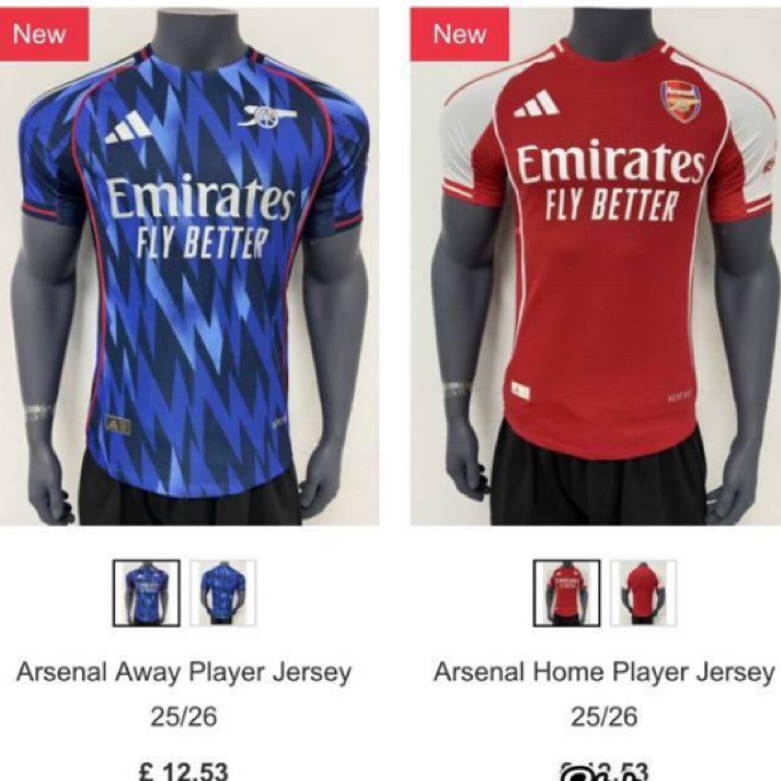This screenshot has width=781, height=781.
Task: Click the New badge on the away jersey
Action: pos(44,34)
